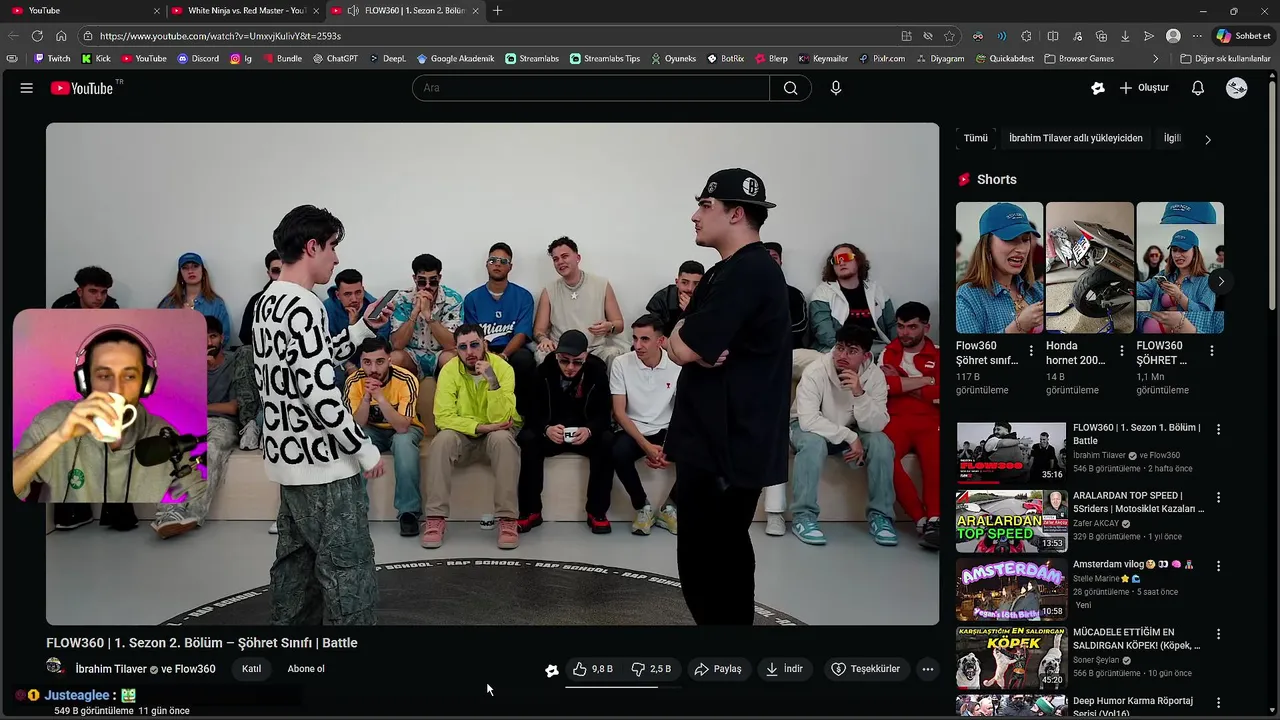Open the ARALARDAN TOP SPEED thumbnail
This screenshot has width=1280, height=720.
coord(1011,521)
